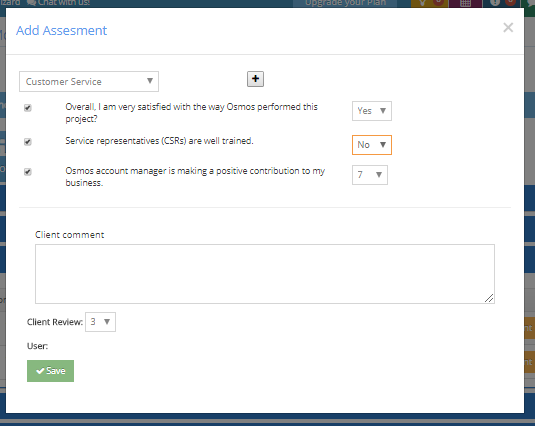Click the calendar icon in the top bar

(465, 3)
